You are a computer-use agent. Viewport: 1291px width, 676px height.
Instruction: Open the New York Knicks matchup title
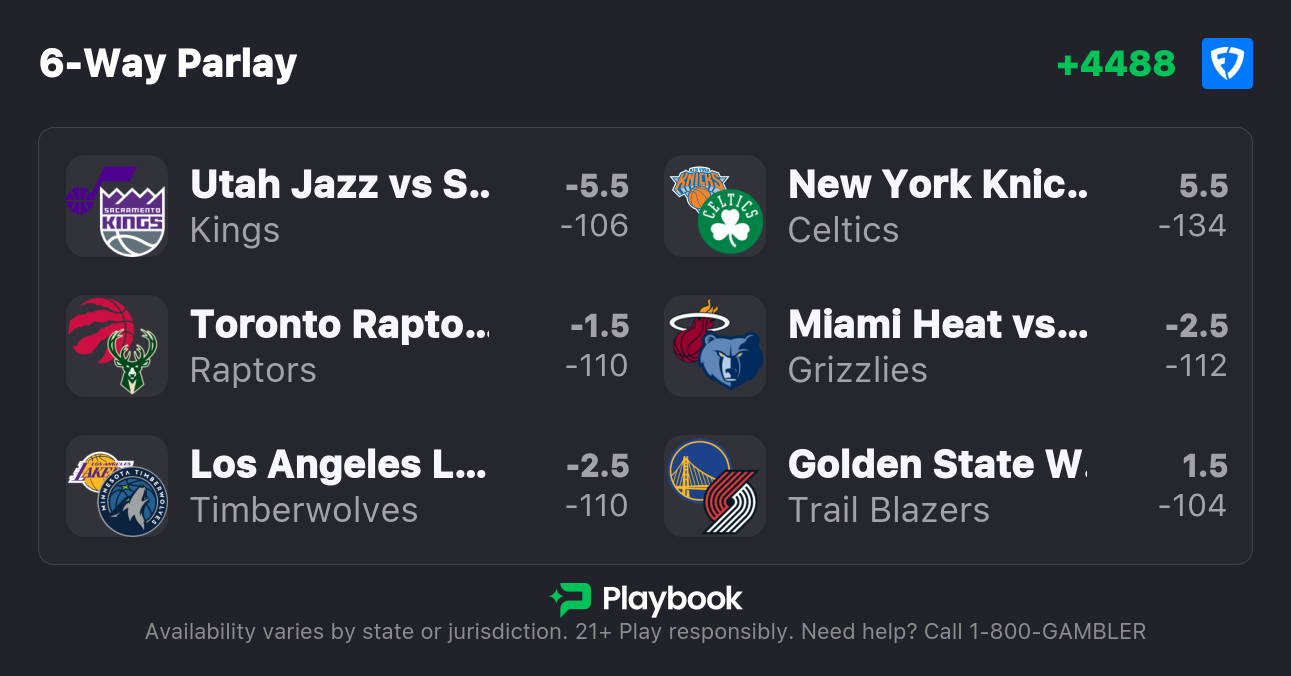point(937,185)
